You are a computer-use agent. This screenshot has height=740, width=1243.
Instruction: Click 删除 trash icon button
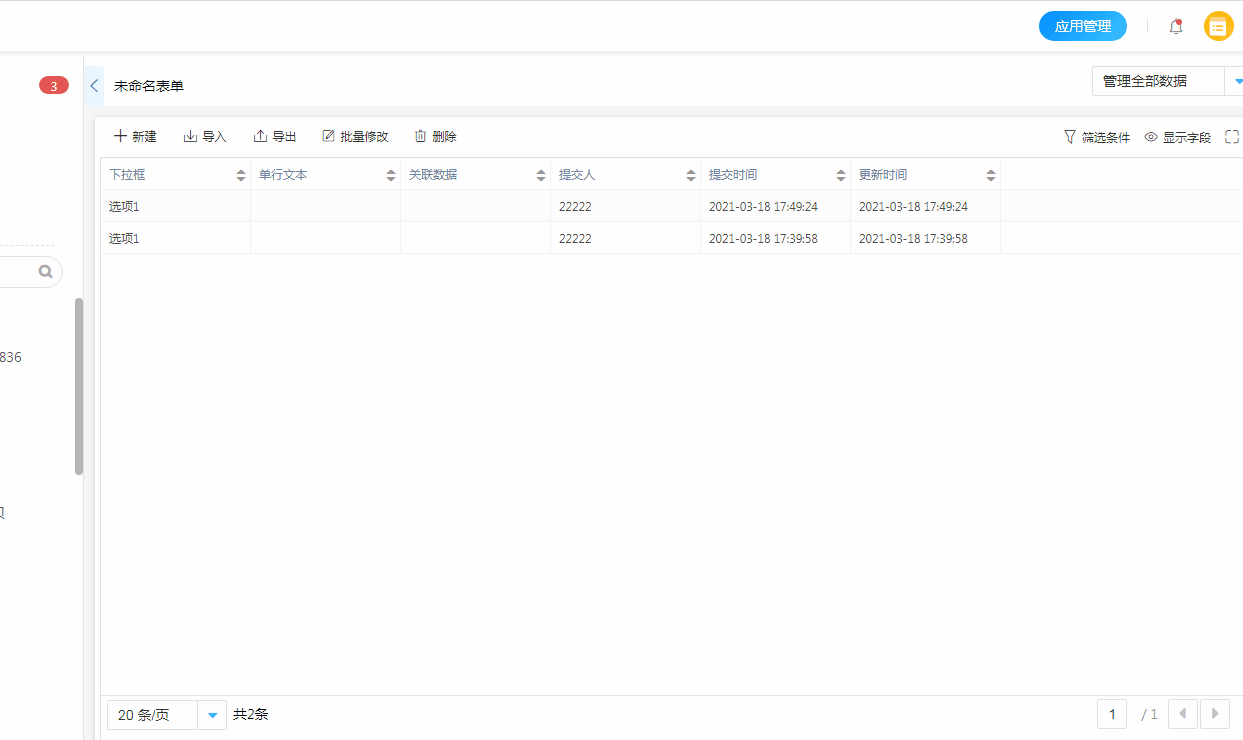(435, 137)
